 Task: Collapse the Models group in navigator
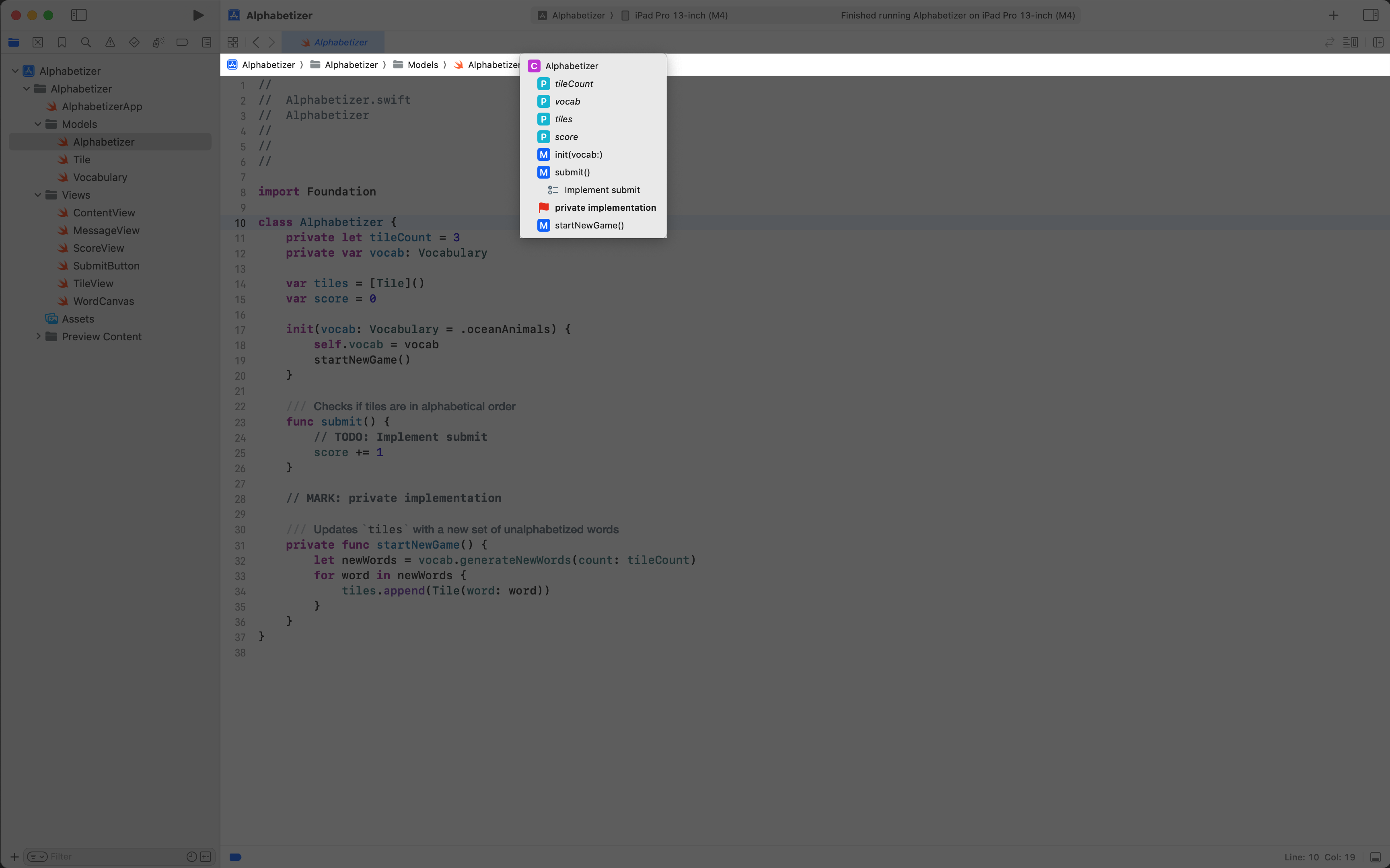coord(38,124)
